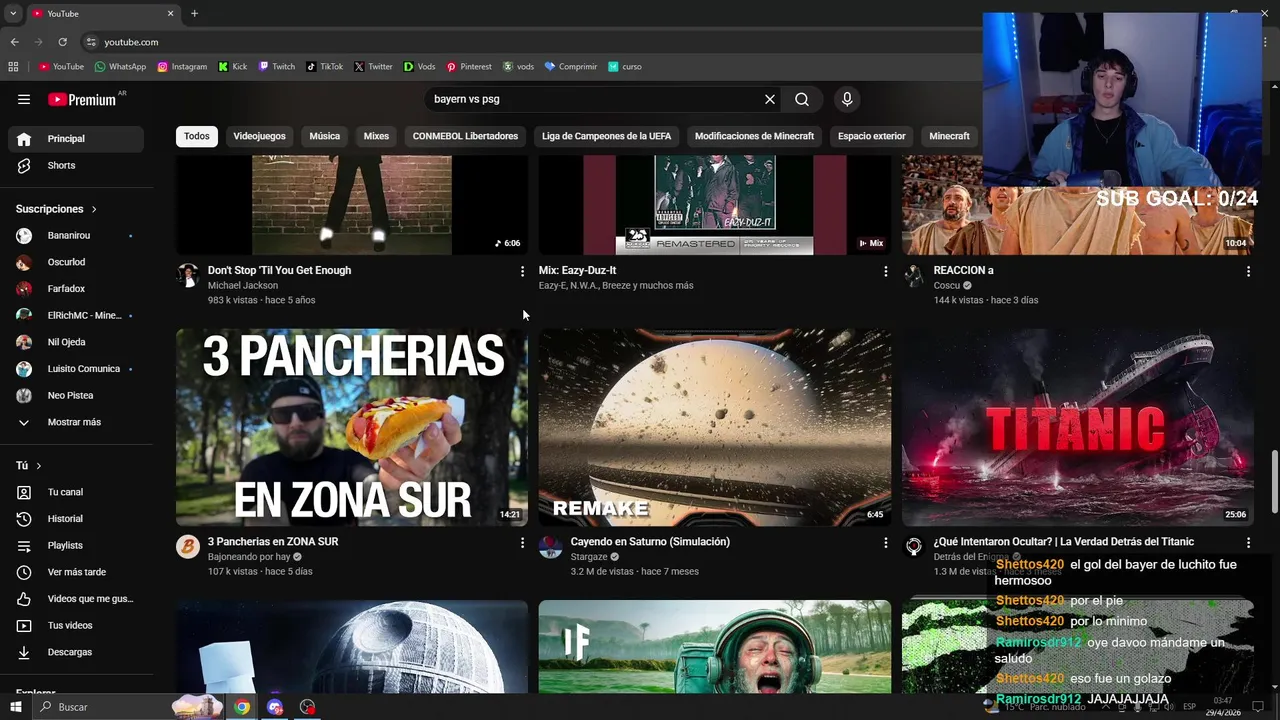Open the YouTube hamburger guide menu
The width and height of the screenshot is (1280, 720).
(24, 99)
